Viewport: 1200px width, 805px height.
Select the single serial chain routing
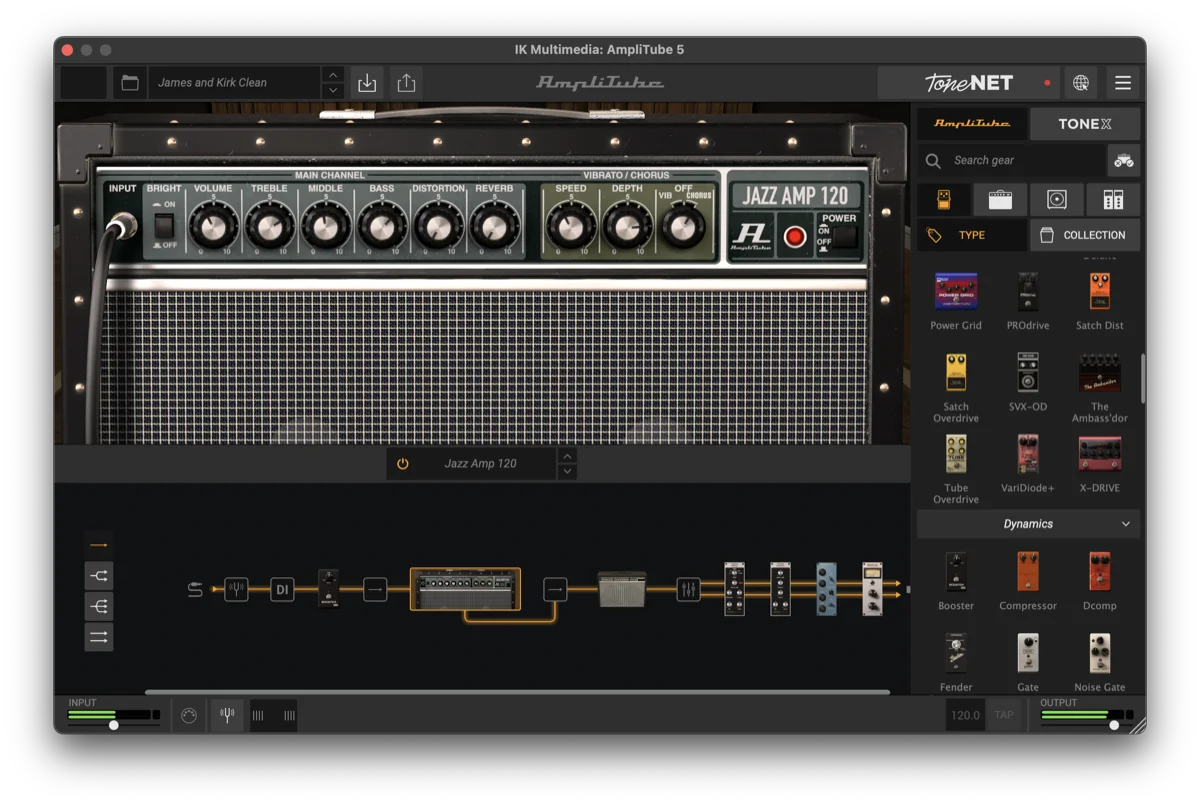(x=99, y=545)
